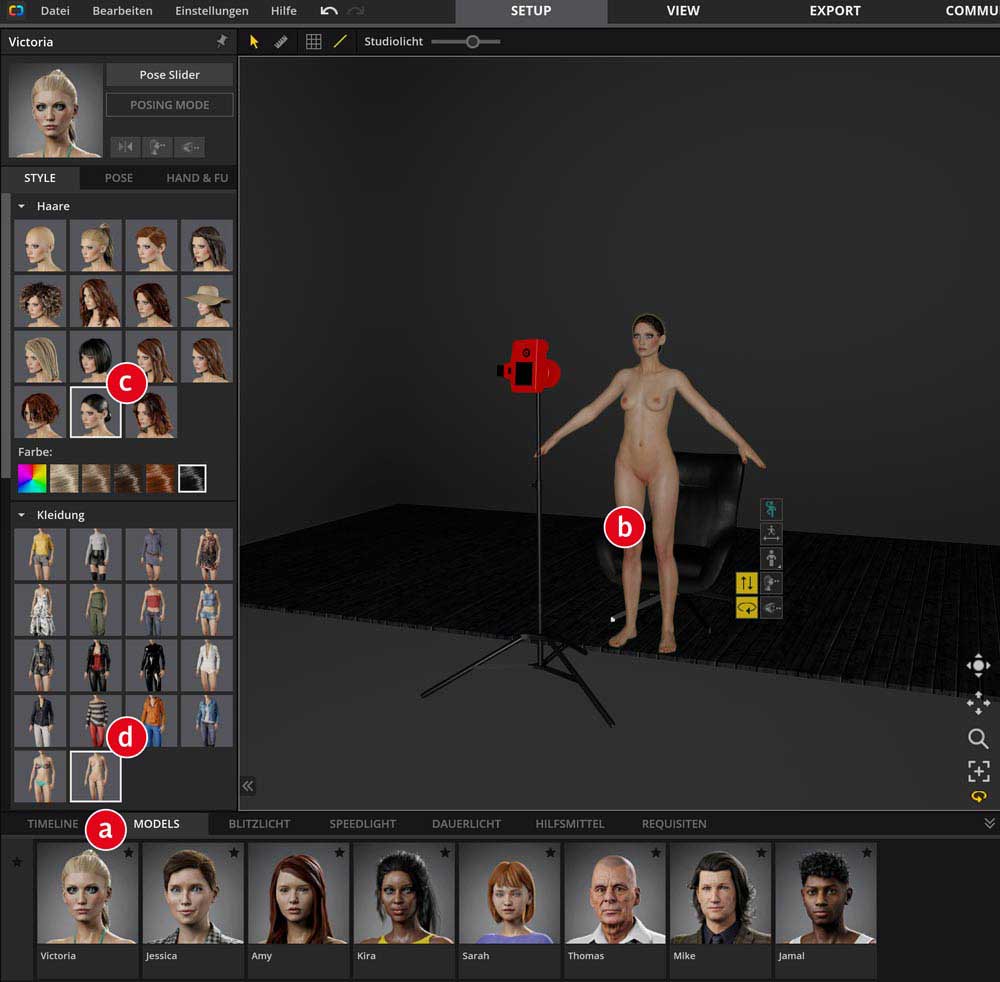Choose the rainbow custom hair color swatch
Image resolution: width=1000 pixels, height=982 pixels.
32,479
